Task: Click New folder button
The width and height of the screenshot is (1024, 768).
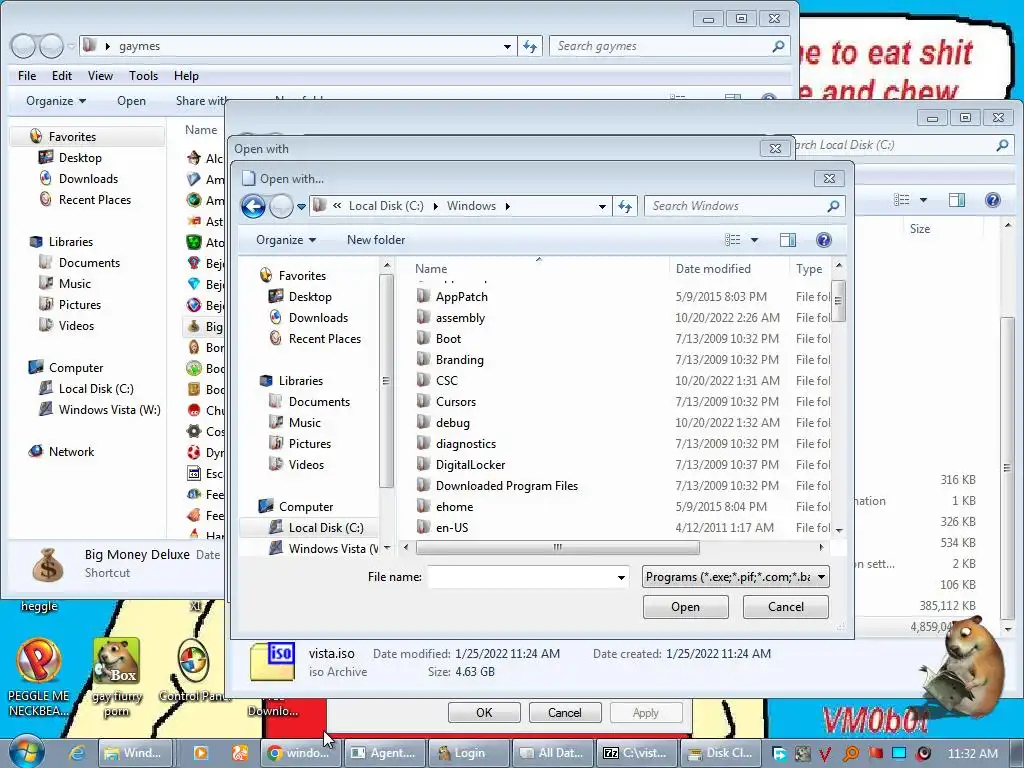Action: point(376,240)
